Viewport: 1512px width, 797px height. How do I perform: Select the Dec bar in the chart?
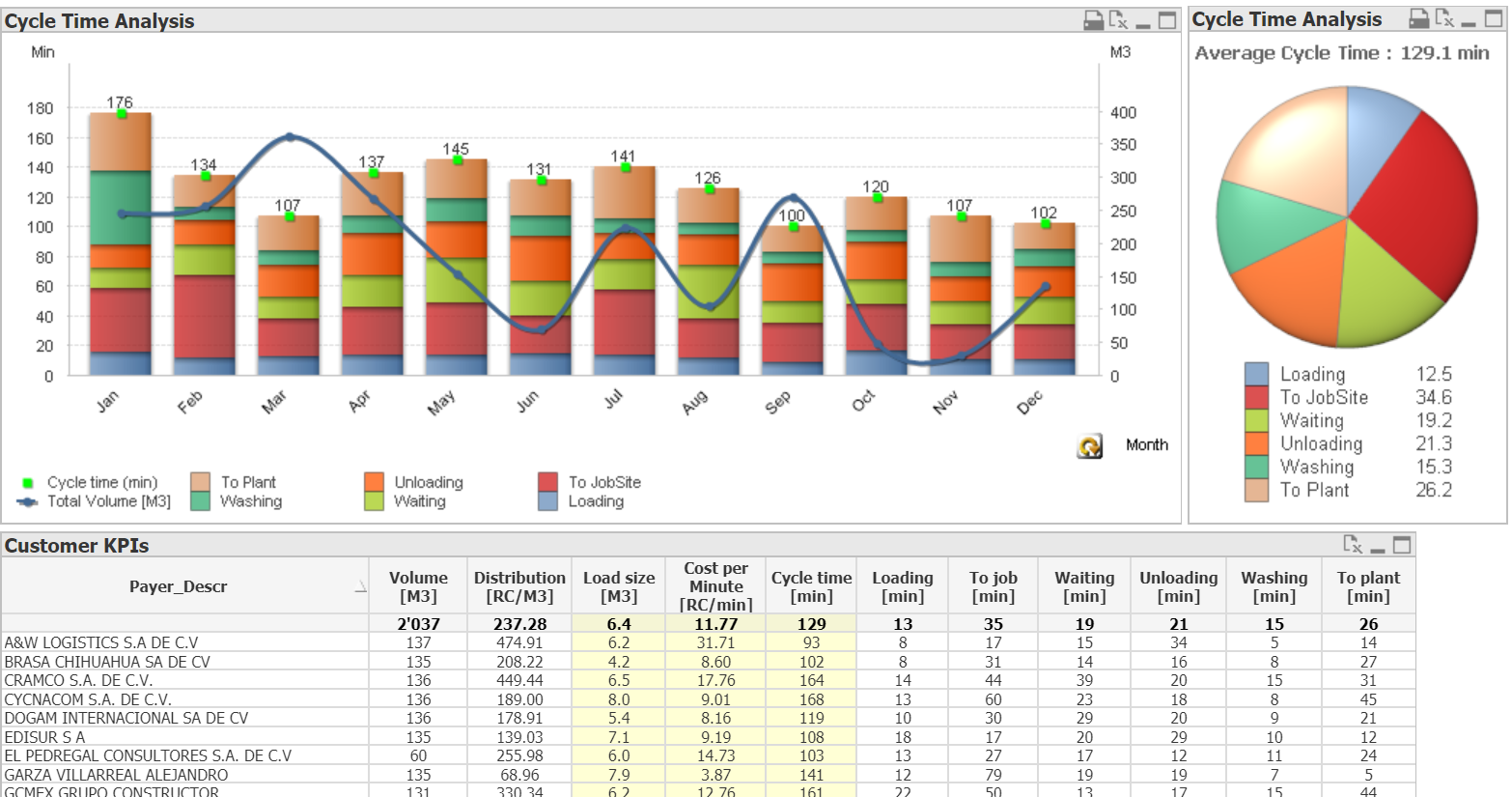point(1044,299)
